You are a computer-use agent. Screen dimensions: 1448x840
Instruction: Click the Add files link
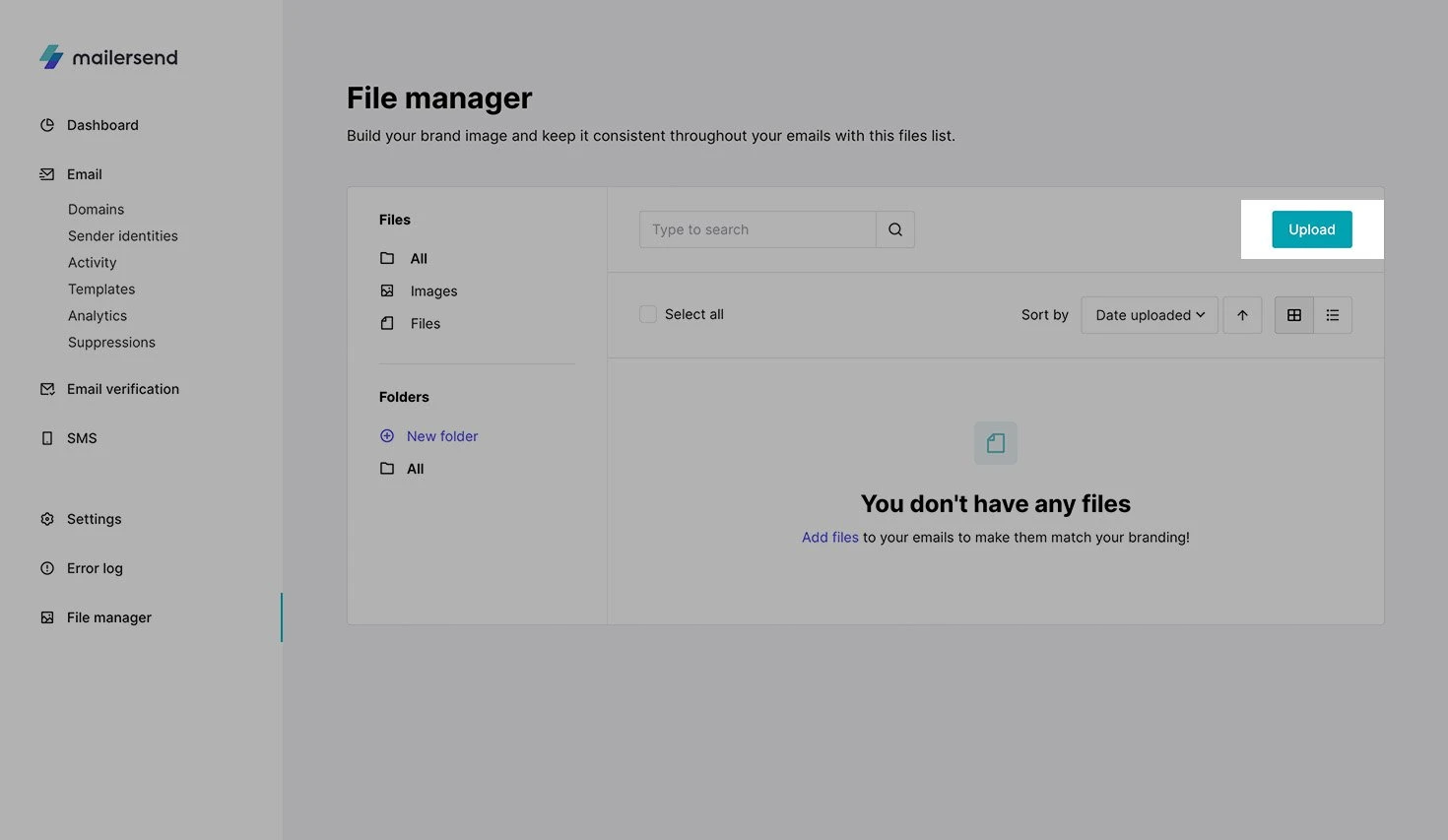pyautogui.click(x=829, y=538)
